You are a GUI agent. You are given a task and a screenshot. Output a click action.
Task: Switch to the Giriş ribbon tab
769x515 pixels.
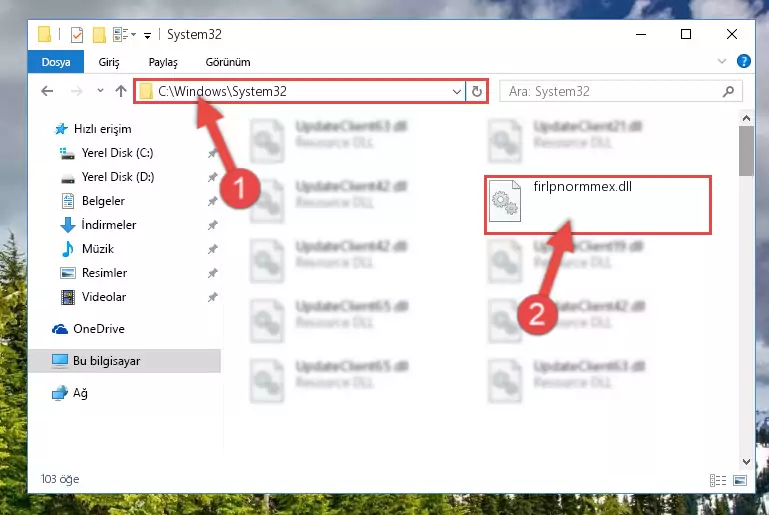[x=109, y=62]
